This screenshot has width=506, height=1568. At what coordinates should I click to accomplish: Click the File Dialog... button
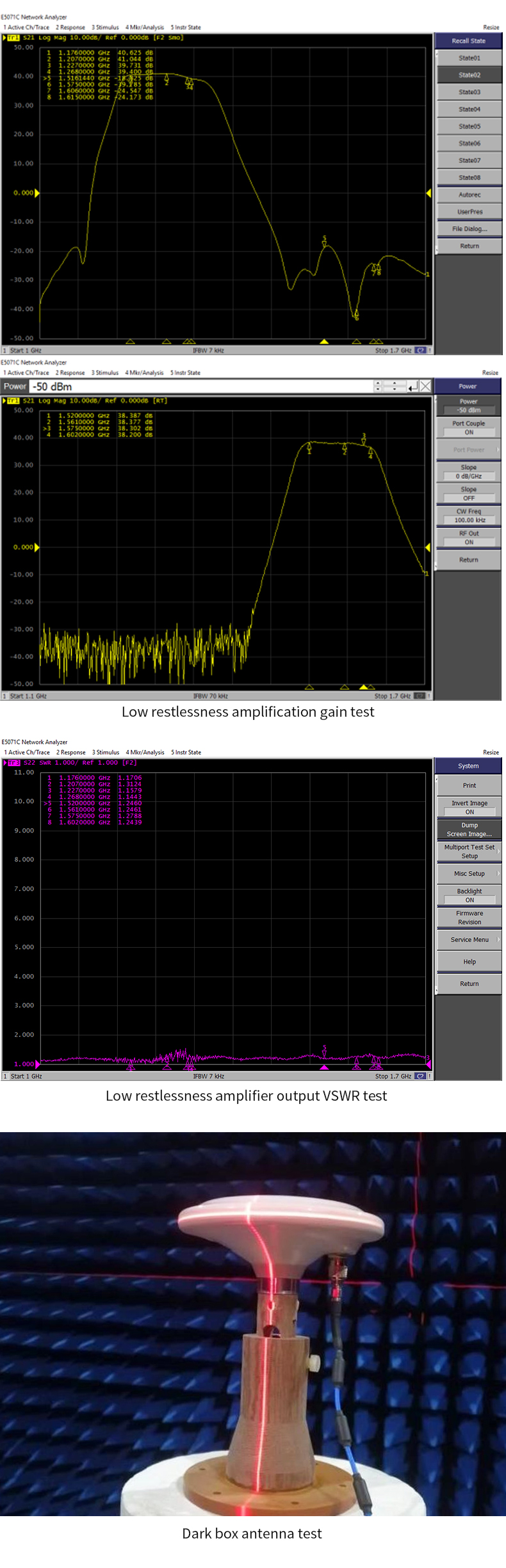tap(469, 228)
